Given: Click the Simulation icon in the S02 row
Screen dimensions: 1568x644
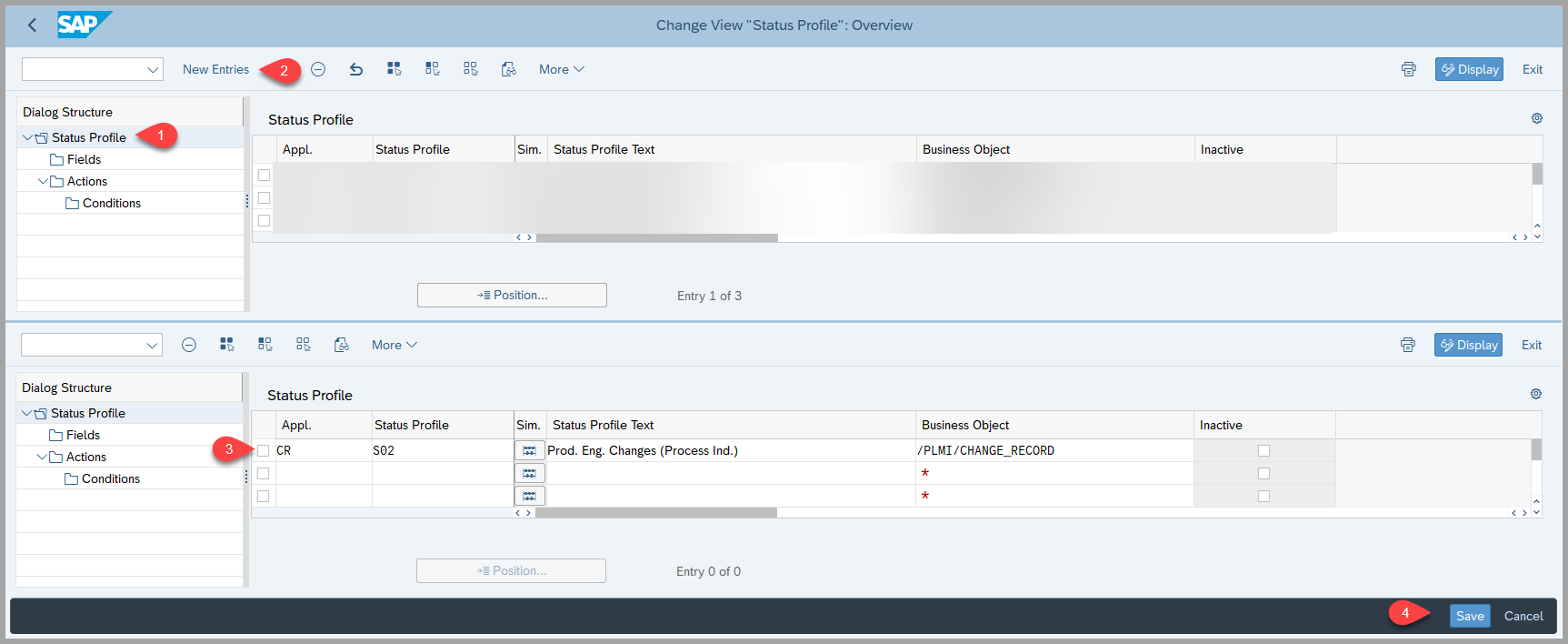Looking at the screenshot, I should click(x=529, y=450).
